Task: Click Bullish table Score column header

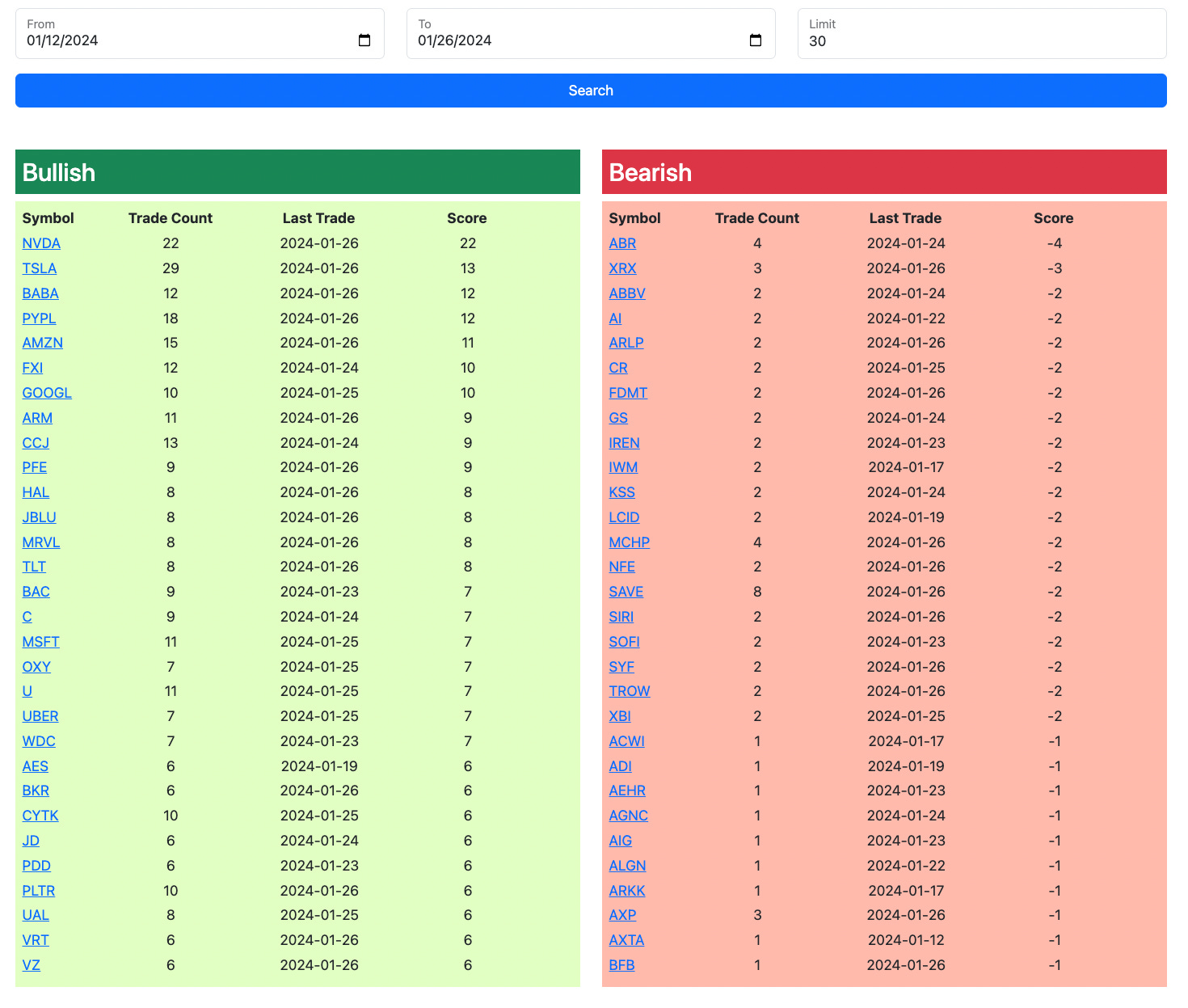Action: point(467,218)
